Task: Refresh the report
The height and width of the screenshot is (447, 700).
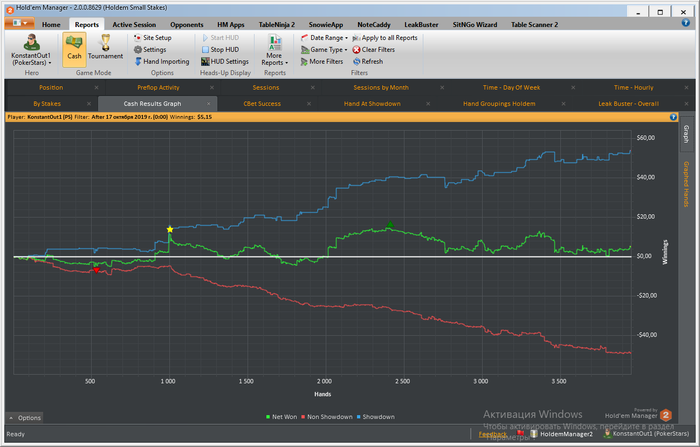Action: tap(368, 62)
